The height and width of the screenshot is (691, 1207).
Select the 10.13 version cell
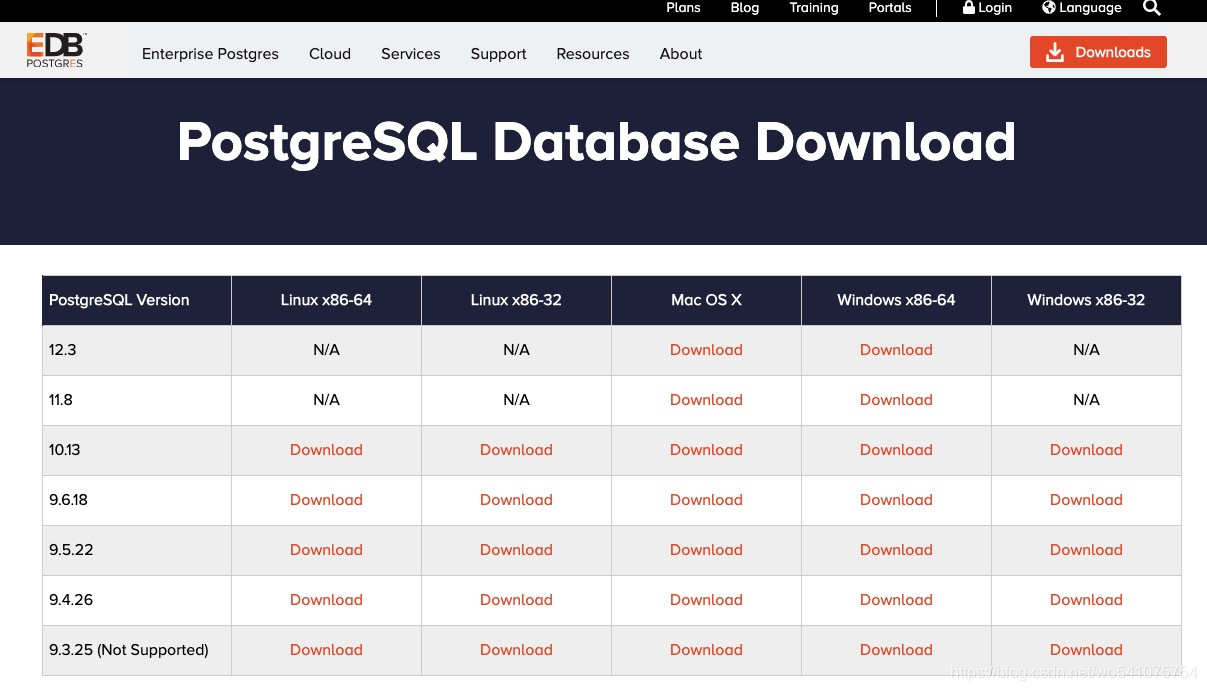(137, 450)
